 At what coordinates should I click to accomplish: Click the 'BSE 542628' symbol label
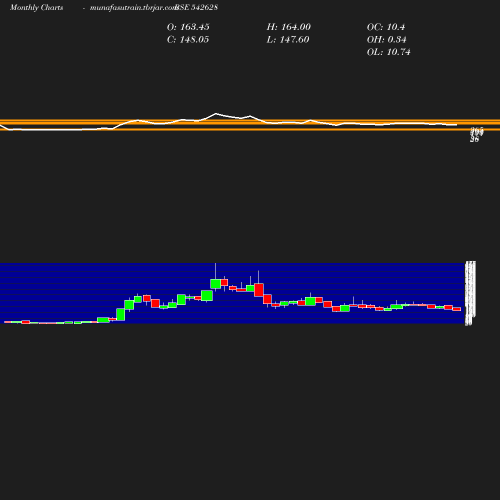pos(197,7)
